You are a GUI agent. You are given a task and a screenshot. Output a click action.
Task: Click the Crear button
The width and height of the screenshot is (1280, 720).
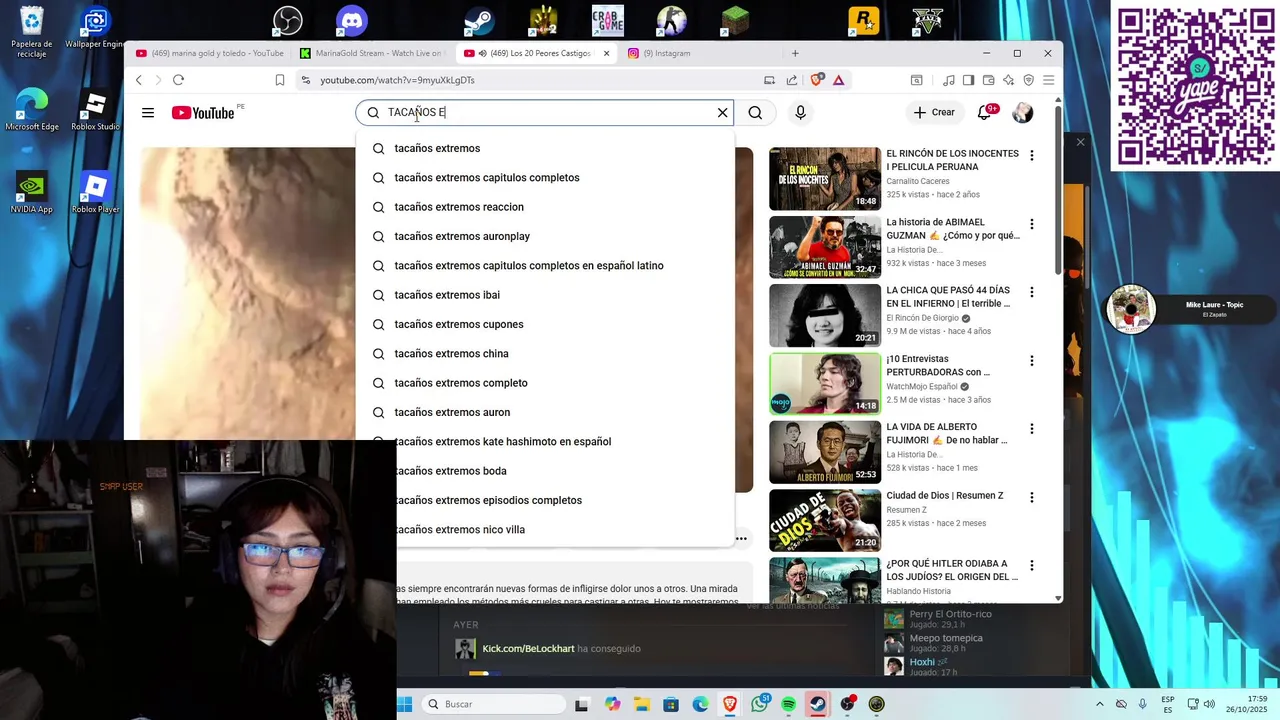click(934, 113)
